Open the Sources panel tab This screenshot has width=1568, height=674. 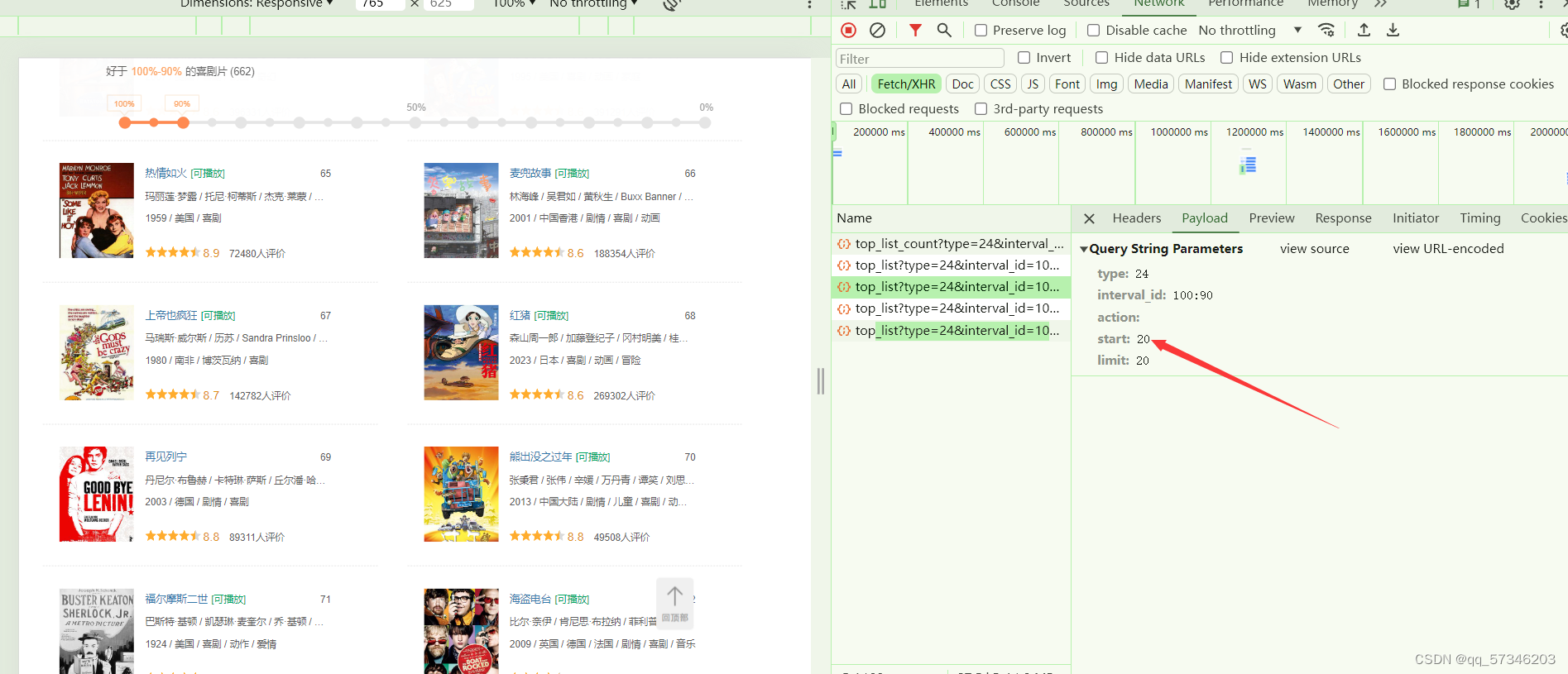(x=1086, y=3)
